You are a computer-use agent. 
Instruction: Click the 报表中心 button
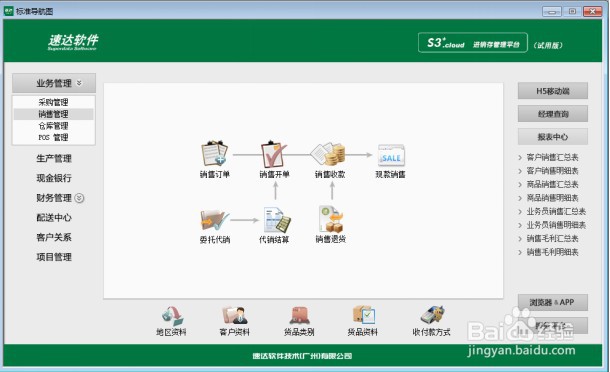[552, 137]
